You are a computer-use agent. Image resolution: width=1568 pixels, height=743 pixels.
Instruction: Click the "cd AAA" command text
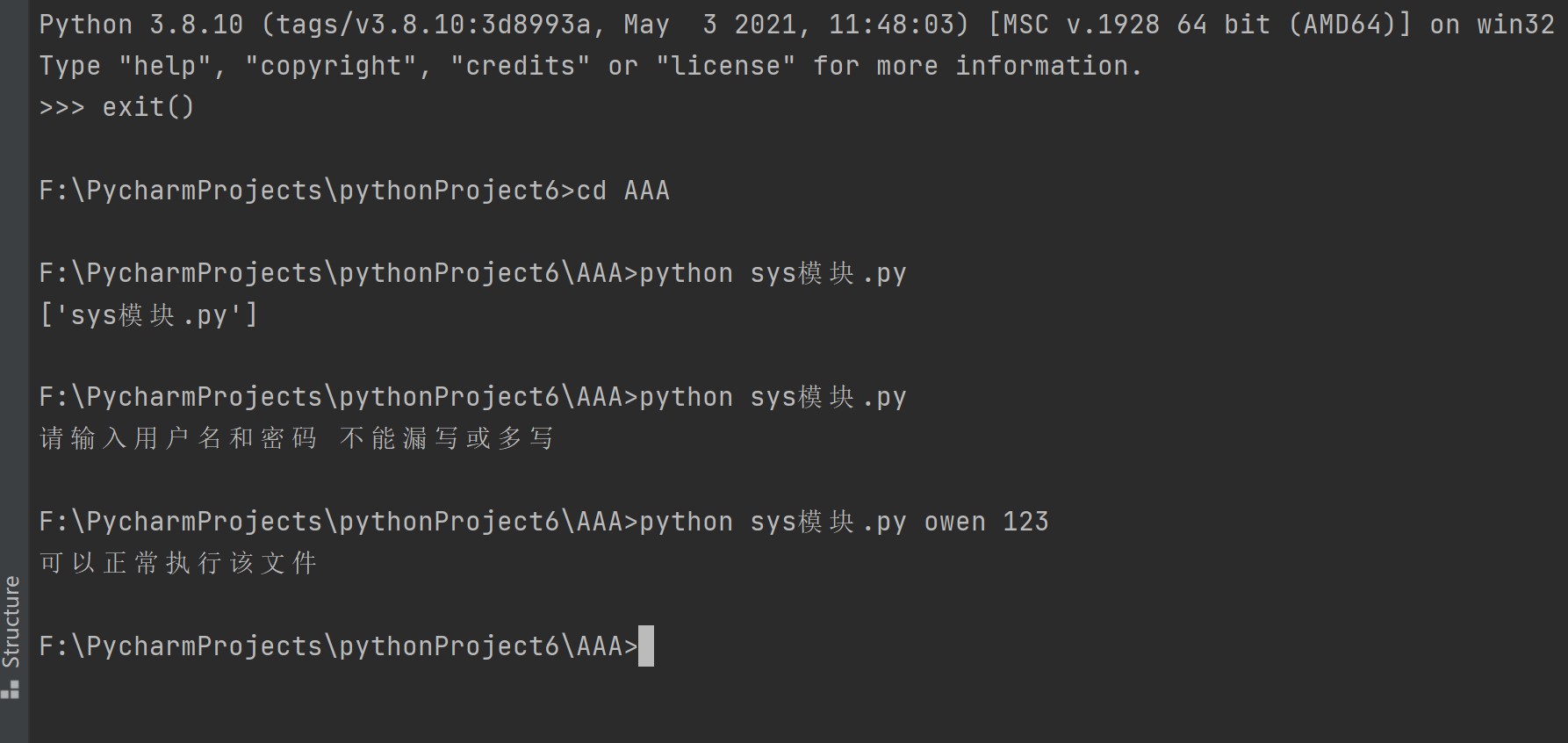tap(622, 191)
